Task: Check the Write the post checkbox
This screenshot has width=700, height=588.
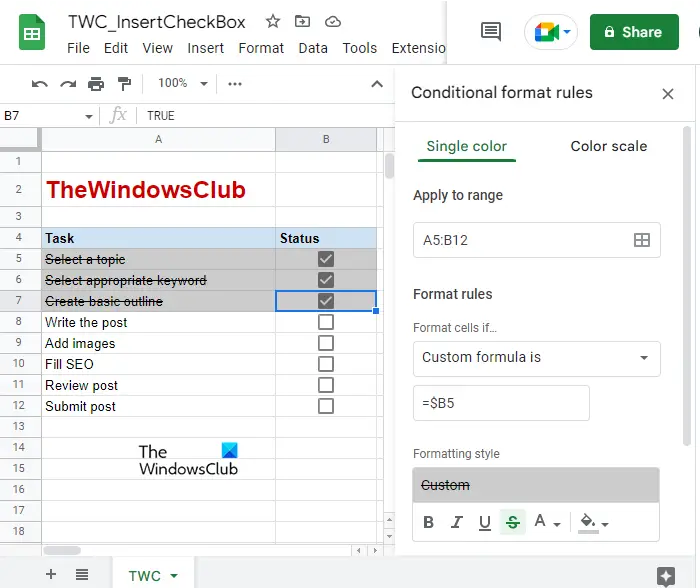Action: (326, 322)
